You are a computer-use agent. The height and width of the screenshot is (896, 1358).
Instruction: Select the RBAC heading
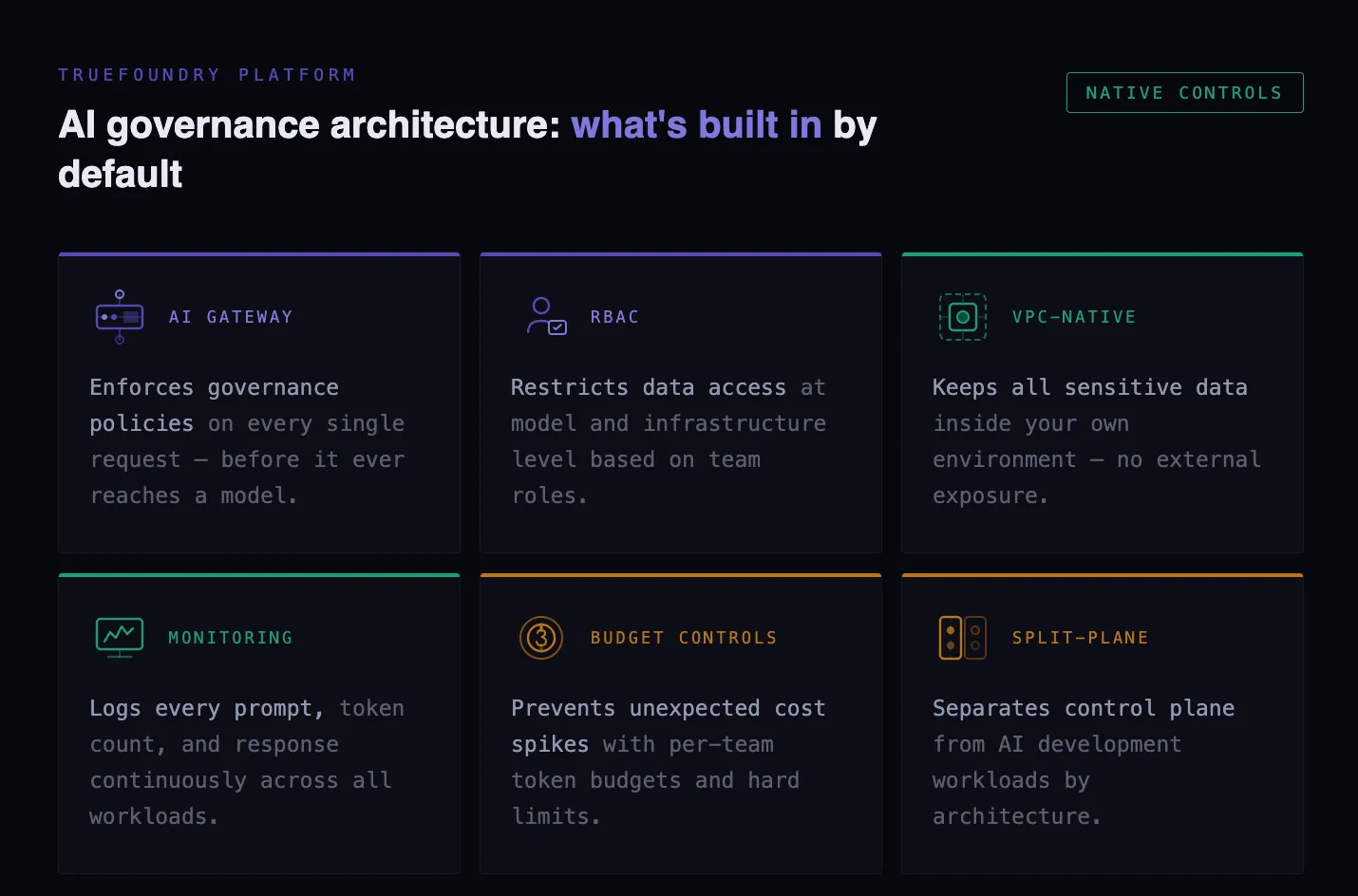613,316
